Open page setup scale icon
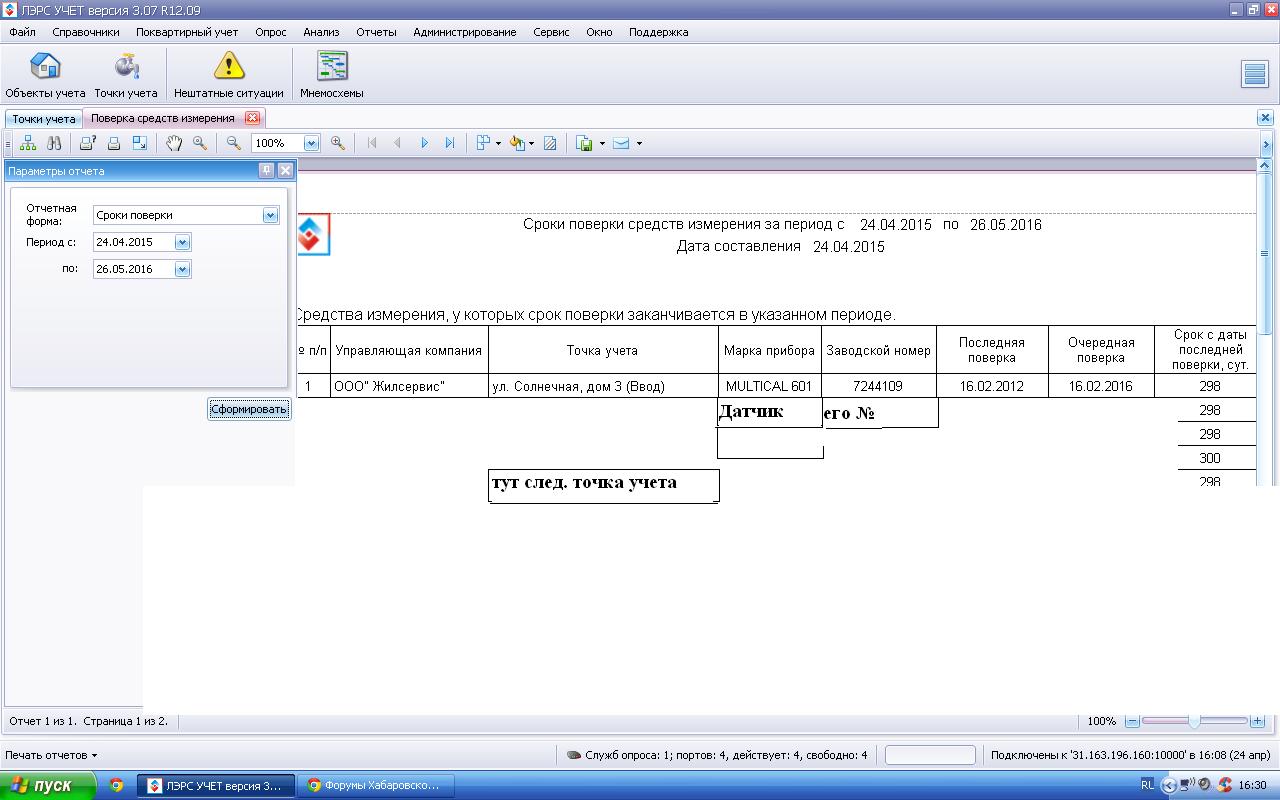 140,143
